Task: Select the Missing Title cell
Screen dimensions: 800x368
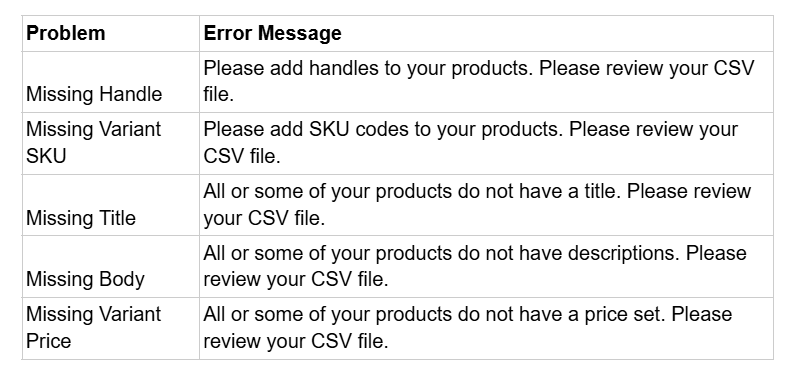Action: pyautogui.click(x=110, y=205)
